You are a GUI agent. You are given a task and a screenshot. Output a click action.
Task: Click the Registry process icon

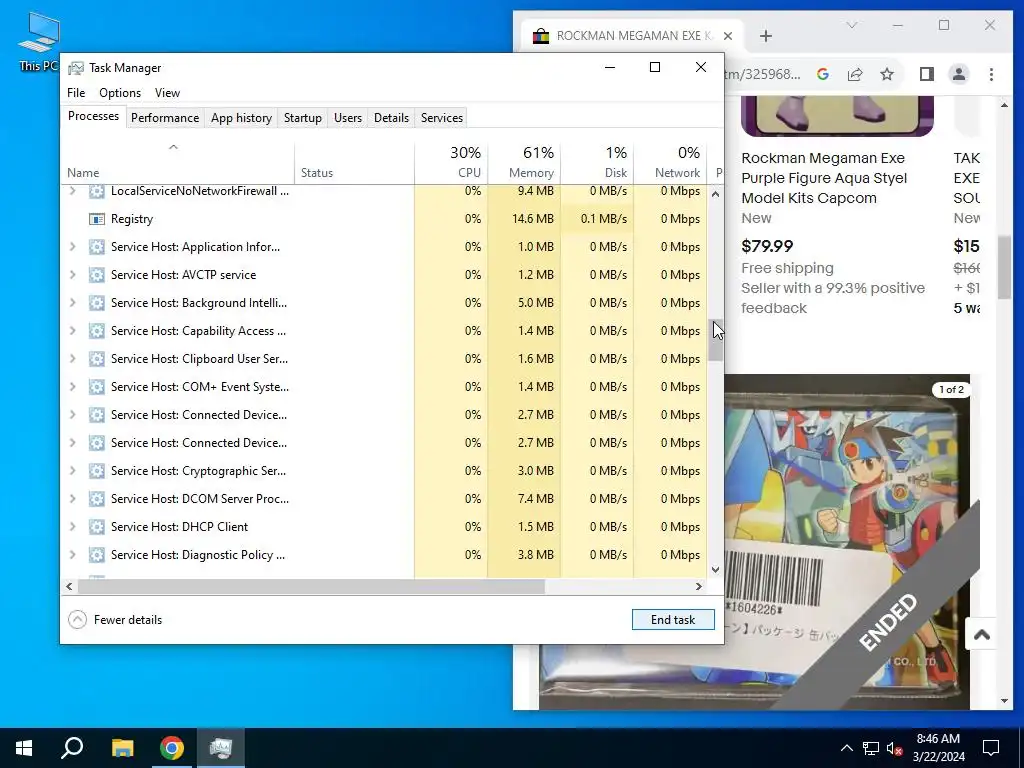point(97,219)
